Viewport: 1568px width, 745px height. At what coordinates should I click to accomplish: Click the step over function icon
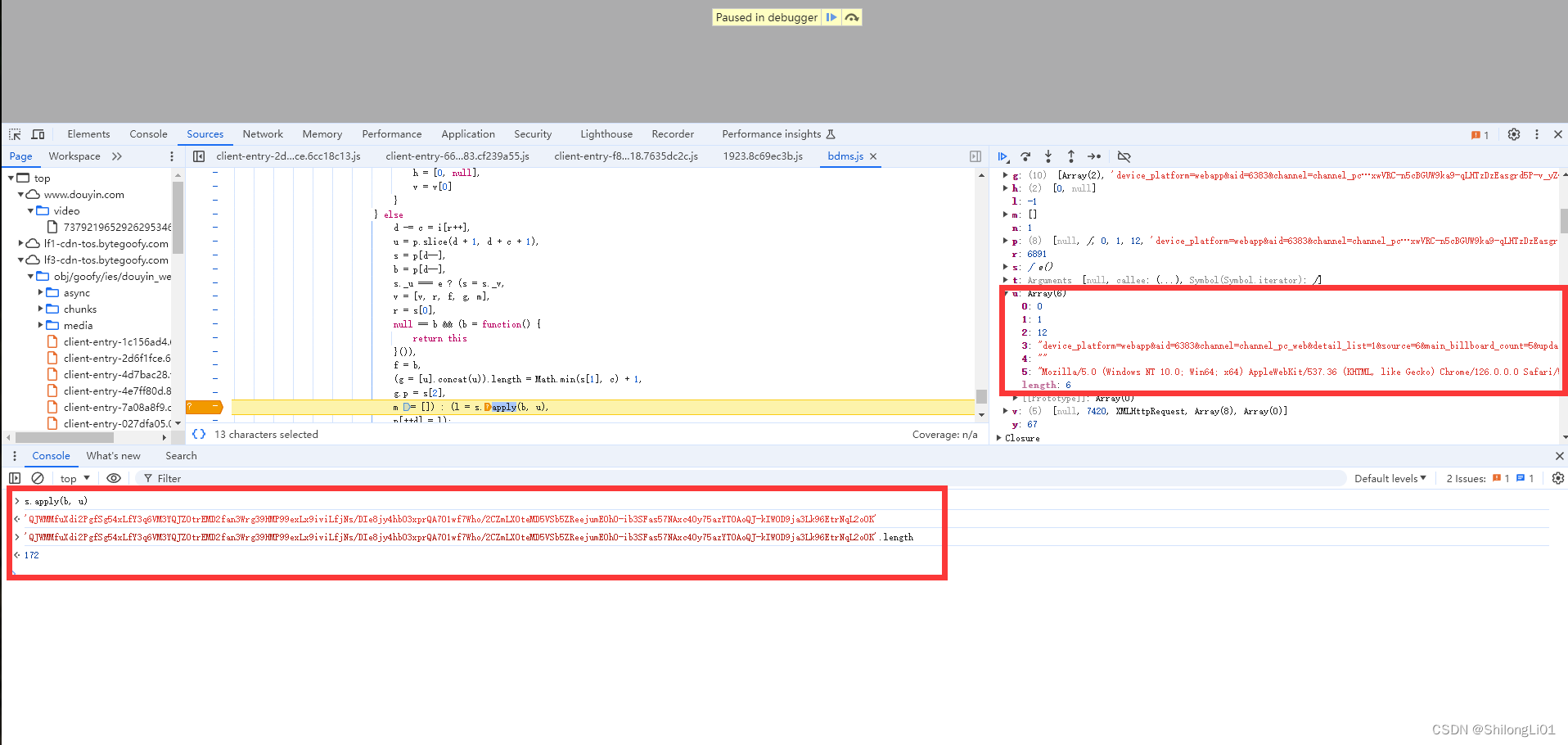coord(1025,156)
